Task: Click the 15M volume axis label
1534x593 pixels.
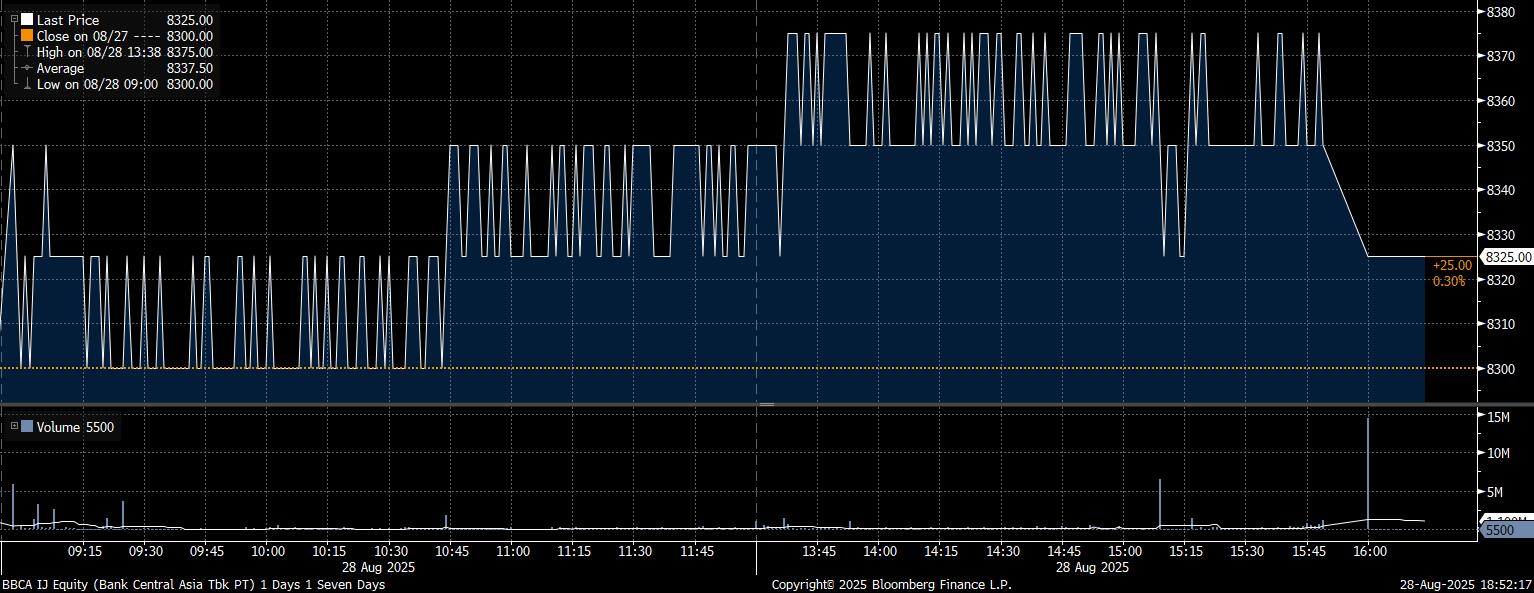Action: tap(1498, 416)
